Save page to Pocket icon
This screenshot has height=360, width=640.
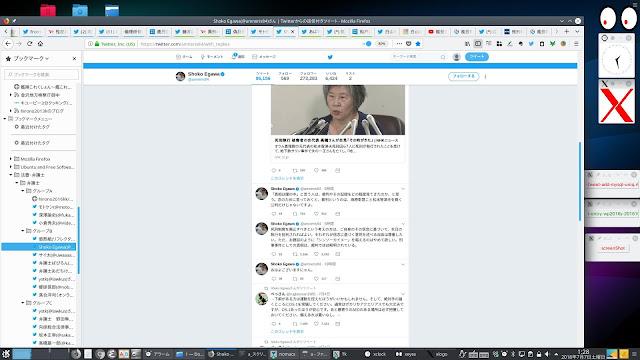(x=409, y=44)
